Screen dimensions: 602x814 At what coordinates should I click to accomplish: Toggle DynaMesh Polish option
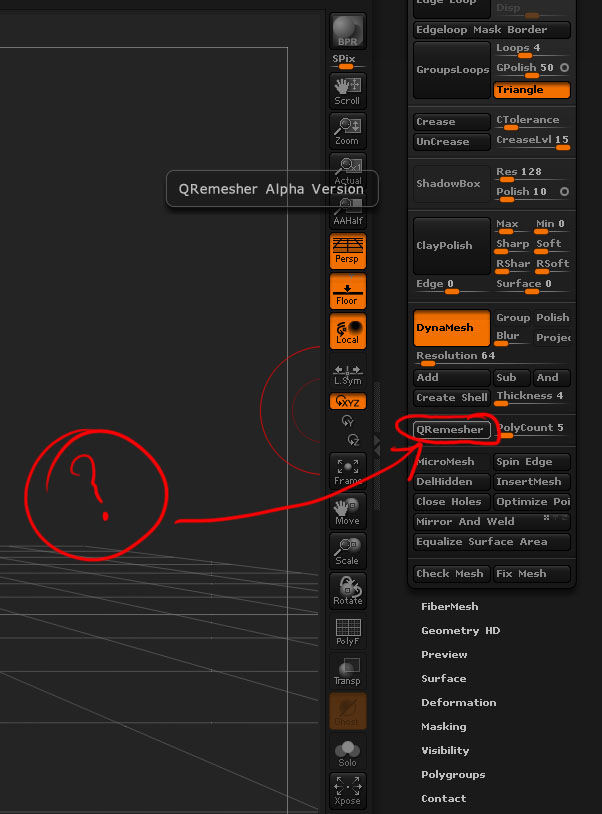pyautogui.click(x=553, y=317)
